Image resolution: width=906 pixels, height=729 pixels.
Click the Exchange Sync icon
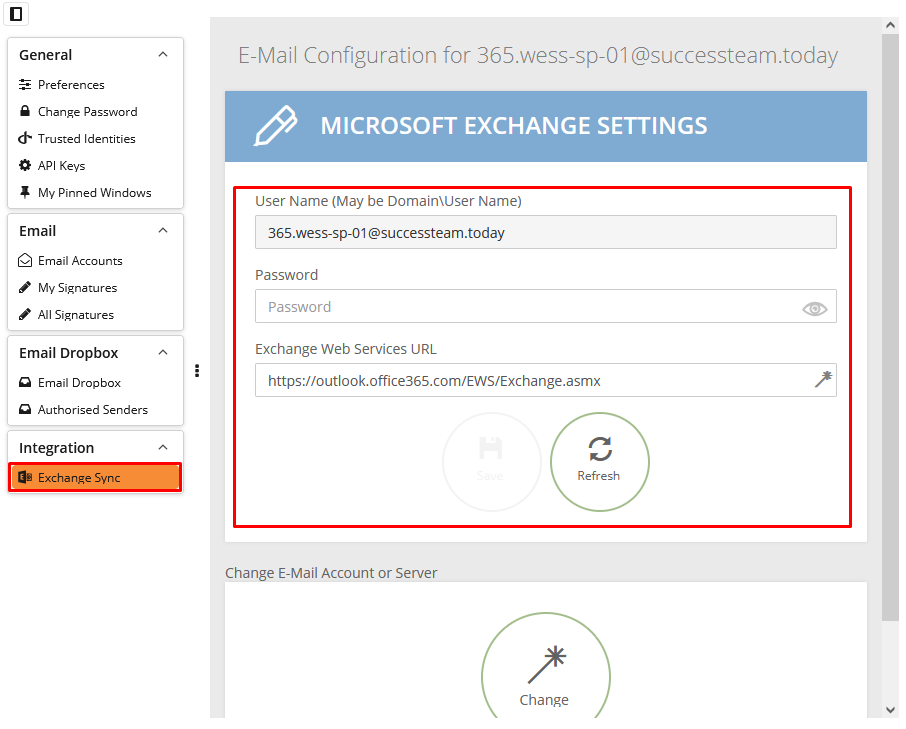(x=25, y=477)
